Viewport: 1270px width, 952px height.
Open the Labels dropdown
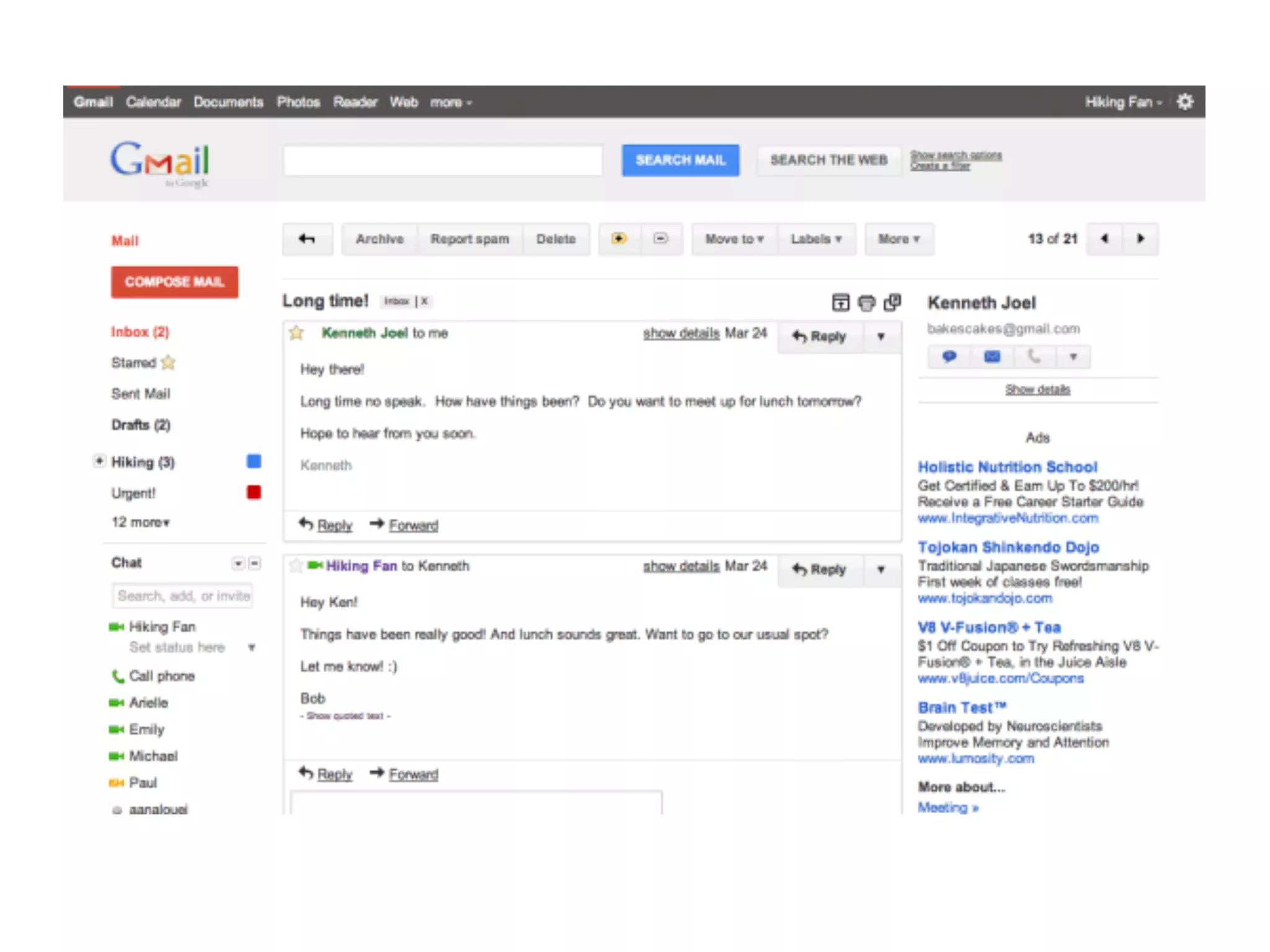coord(815,239)
